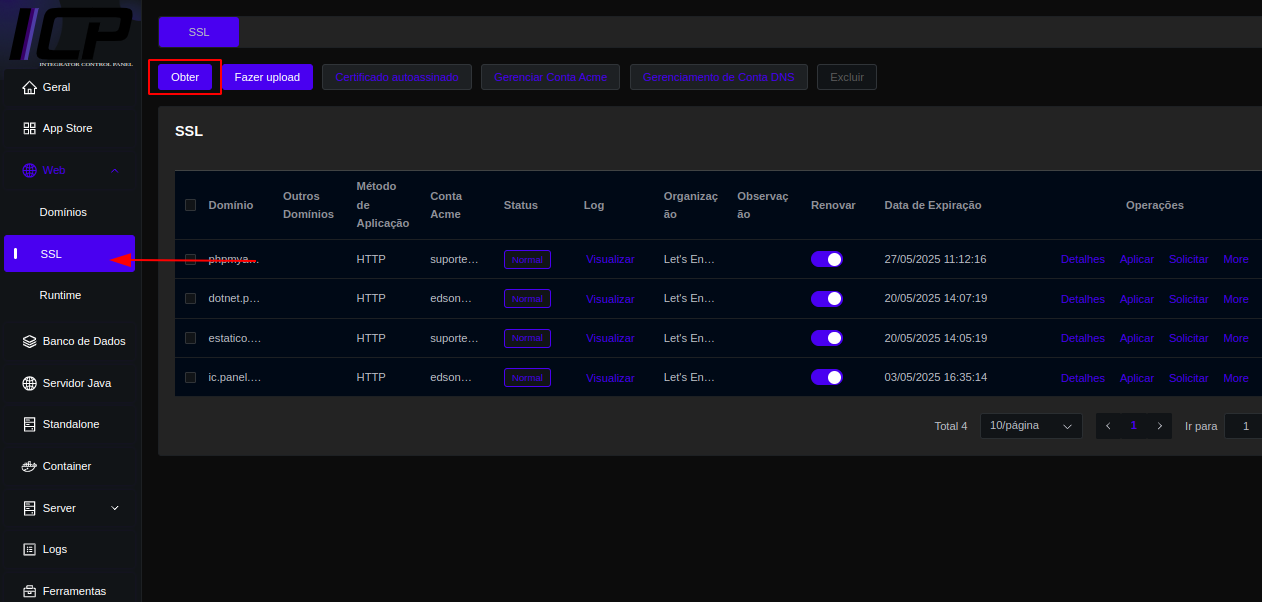
Task: Click Solicitar in the ic.panel.... row
Action: coord(1189,378)
